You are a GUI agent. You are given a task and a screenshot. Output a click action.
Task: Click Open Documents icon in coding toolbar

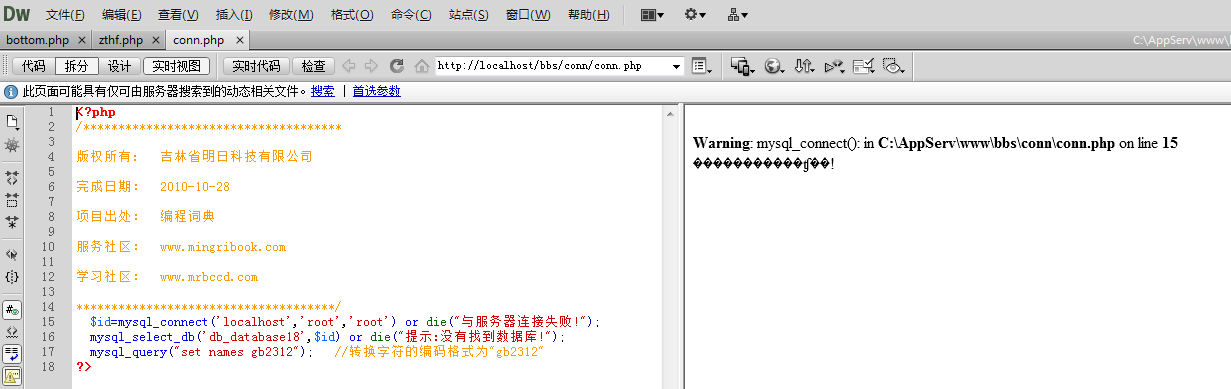12,122
